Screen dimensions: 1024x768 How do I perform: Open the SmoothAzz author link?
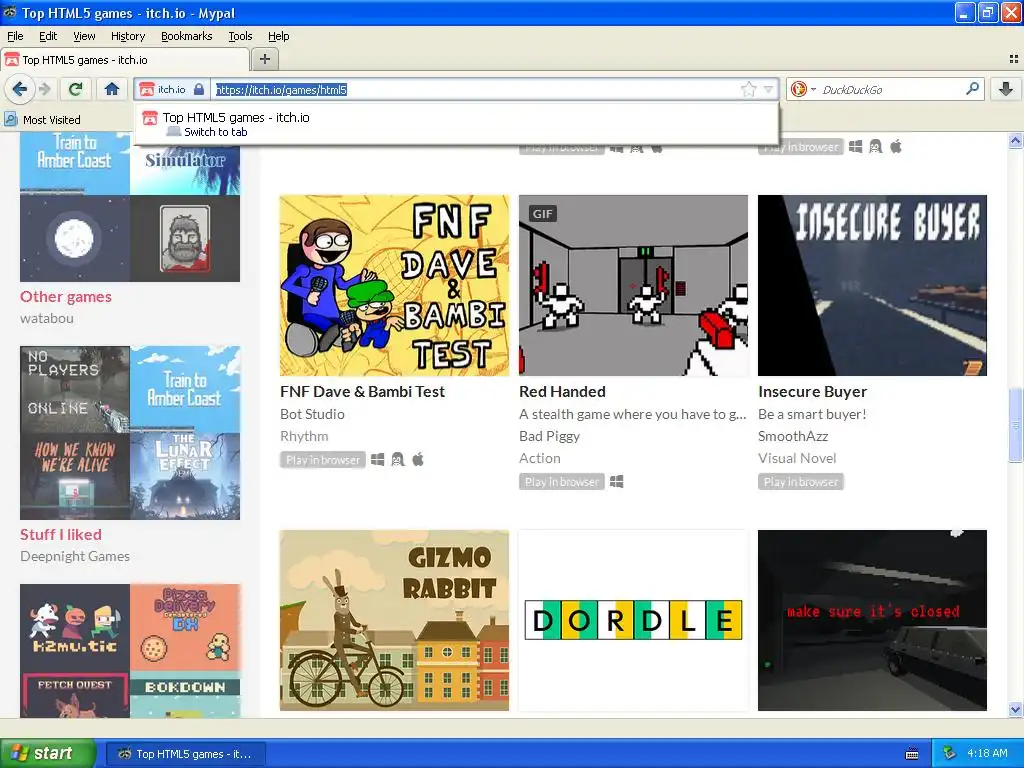coord(793,436)
